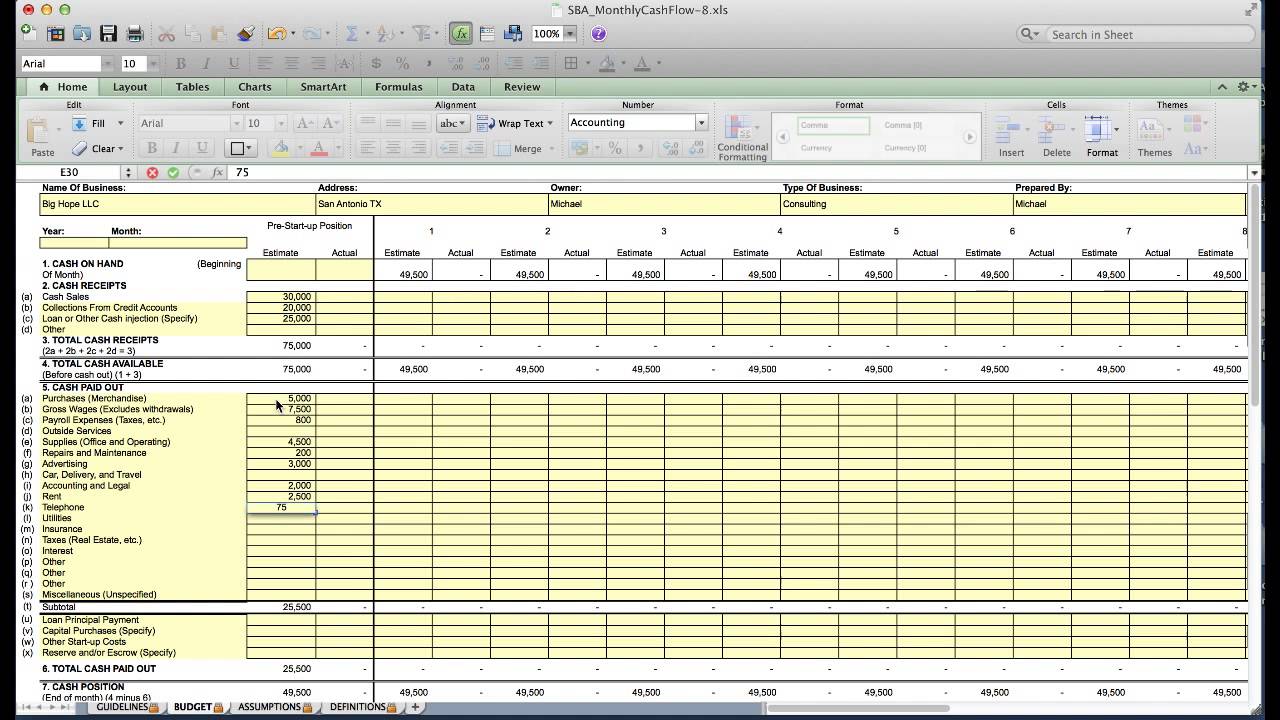The image size is (1280, 720).
Task: Click the purple Help icon
Action: pos(598,33)
